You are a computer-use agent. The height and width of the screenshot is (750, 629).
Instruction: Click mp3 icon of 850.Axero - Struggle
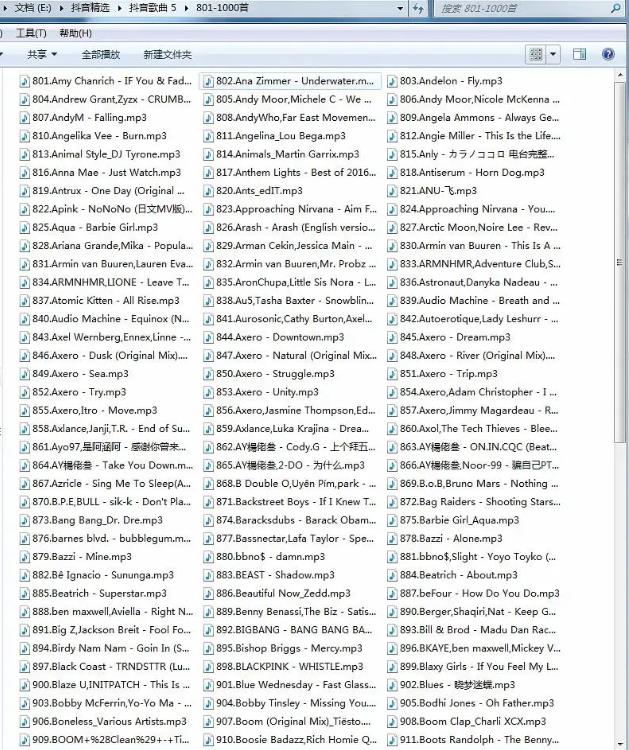click(208, 374)
